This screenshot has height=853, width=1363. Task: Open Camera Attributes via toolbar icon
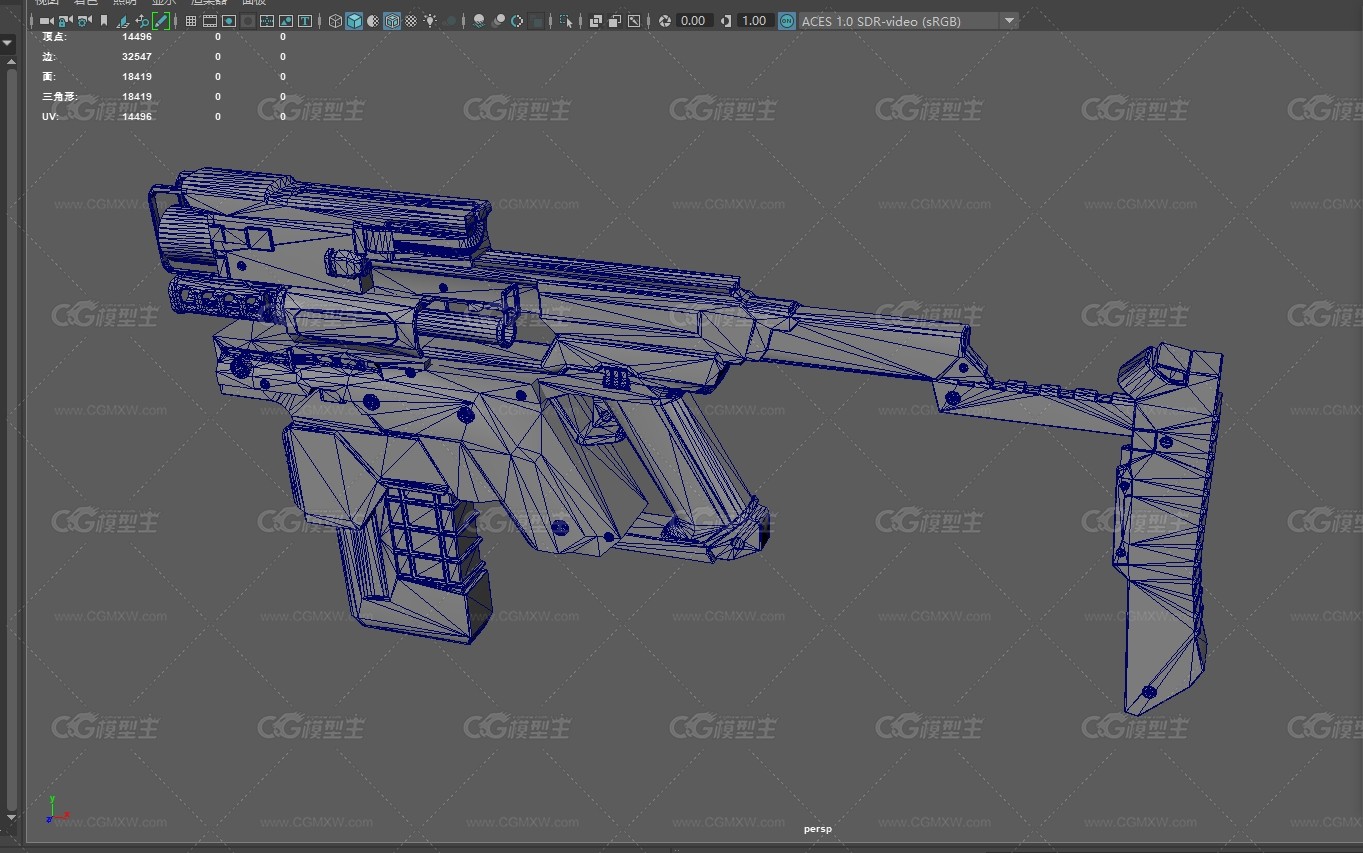tap(84, 21)
